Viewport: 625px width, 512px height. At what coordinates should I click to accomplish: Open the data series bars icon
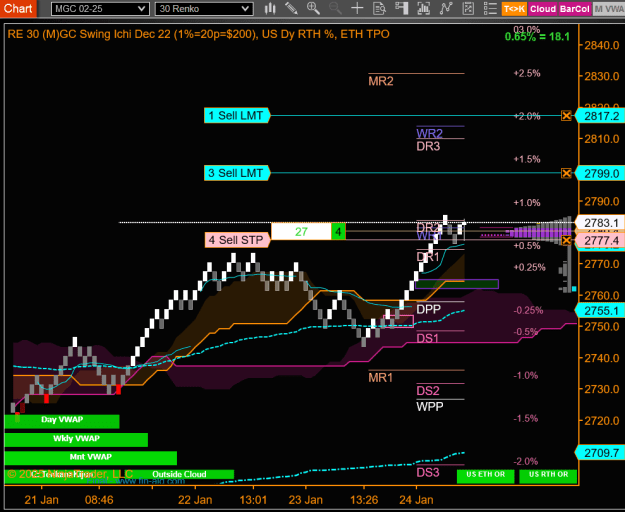423,8
